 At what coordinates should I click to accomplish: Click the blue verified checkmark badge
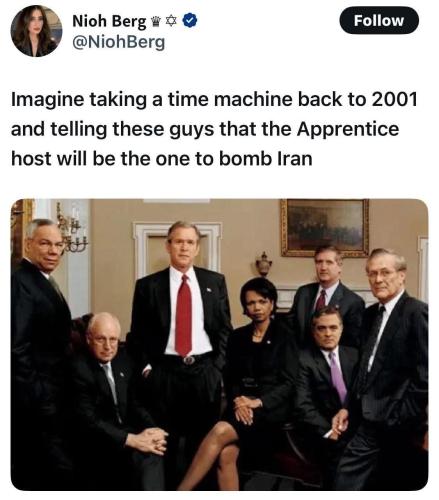tap(190, 21)
